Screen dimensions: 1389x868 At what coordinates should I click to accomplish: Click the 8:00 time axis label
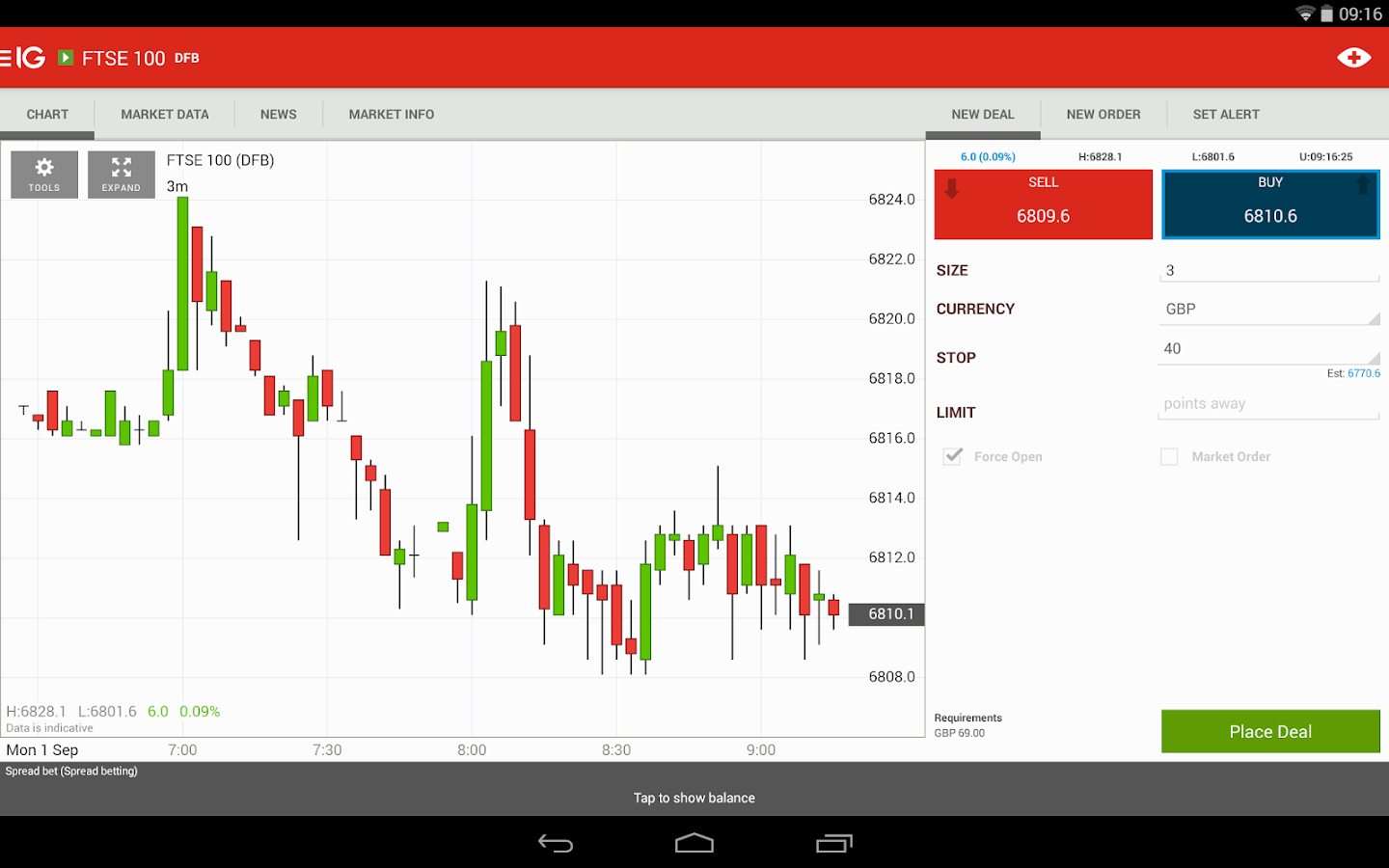(472, 750)
